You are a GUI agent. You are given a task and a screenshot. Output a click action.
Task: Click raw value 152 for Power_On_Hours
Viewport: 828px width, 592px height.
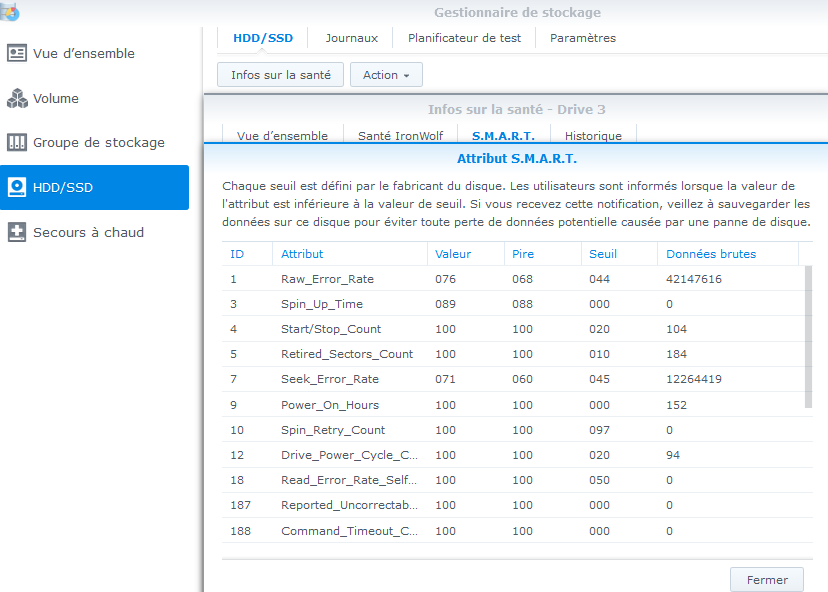(676, 405)
